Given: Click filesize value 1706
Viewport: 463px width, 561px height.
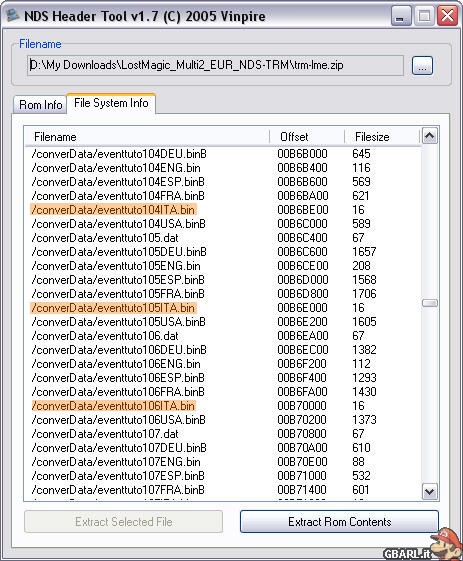Looking at the screenshot, I should [x=364, y=294].
